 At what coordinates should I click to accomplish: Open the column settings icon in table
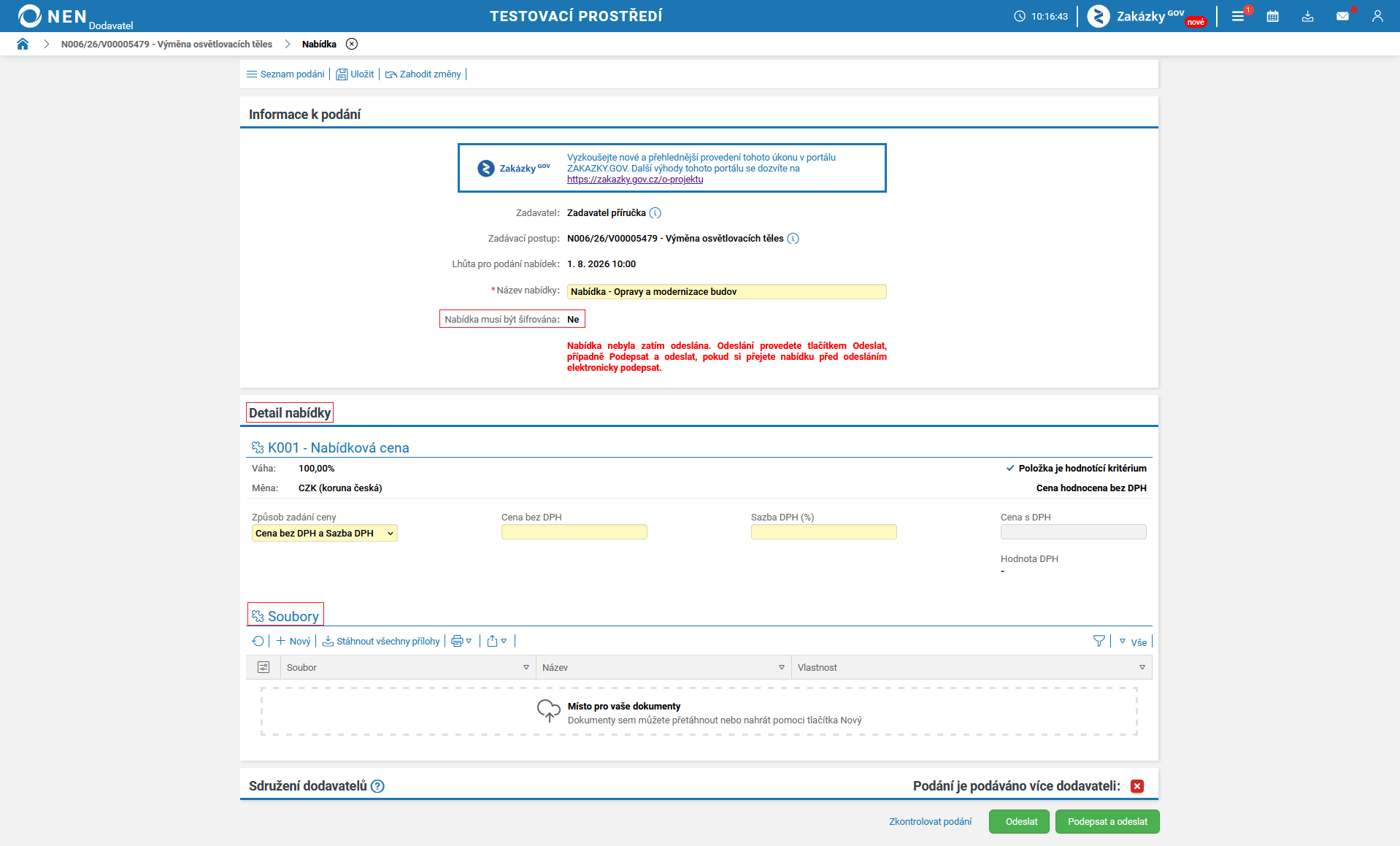[x=264, y=667]
